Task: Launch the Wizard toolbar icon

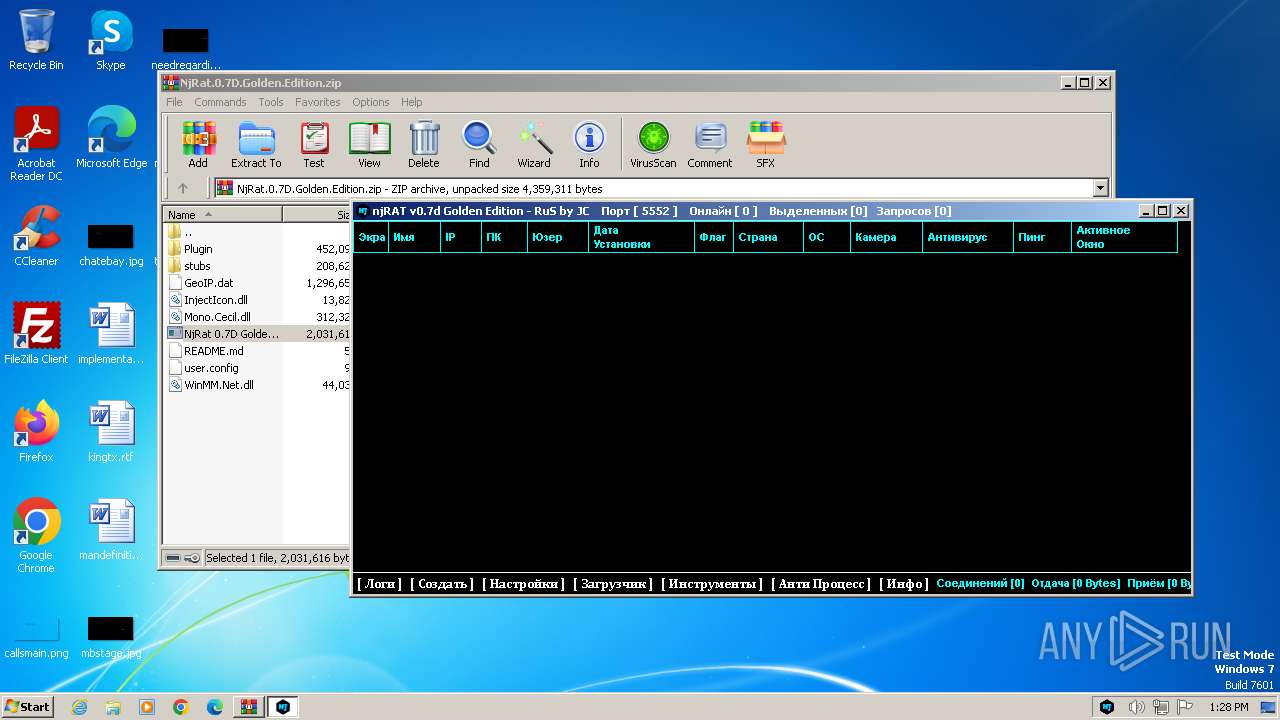Action: 534,144
